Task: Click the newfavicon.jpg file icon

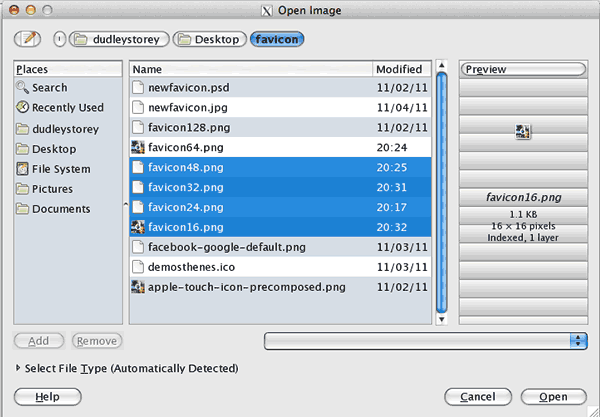Action: point(138,108)
